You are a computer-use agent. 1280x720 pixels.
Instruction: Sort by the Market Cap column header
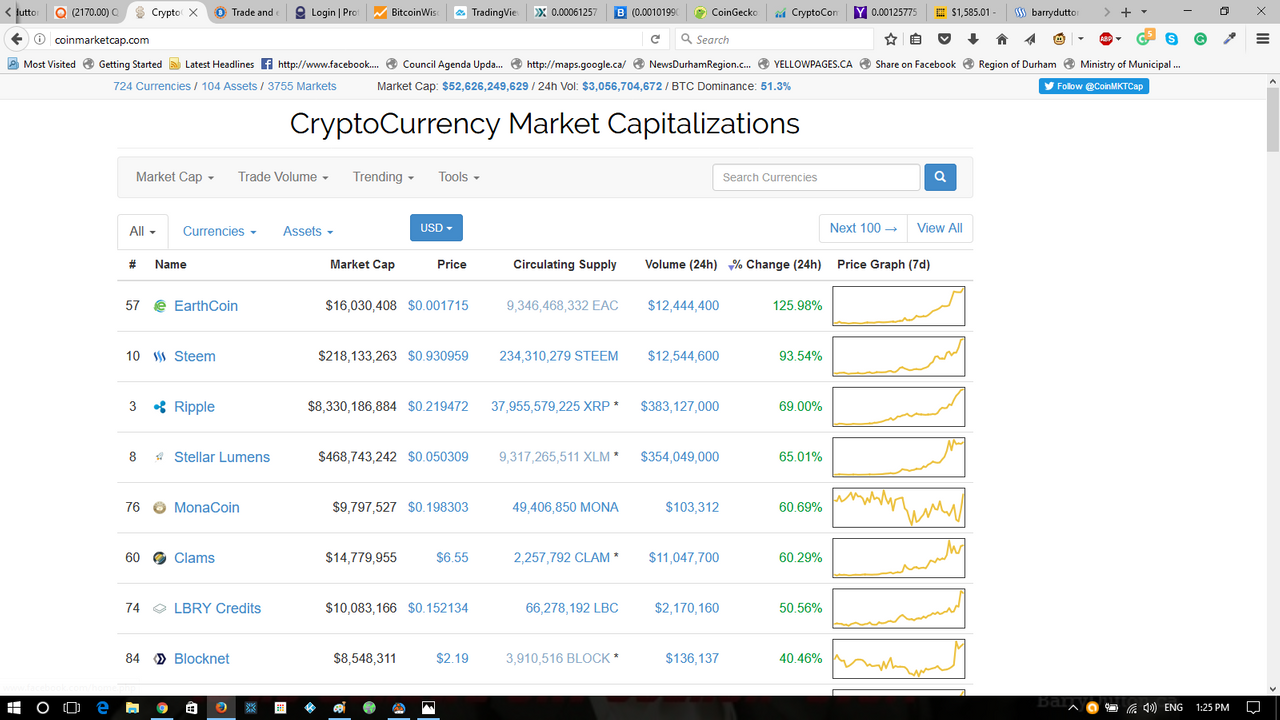click(x=362, y=264)
